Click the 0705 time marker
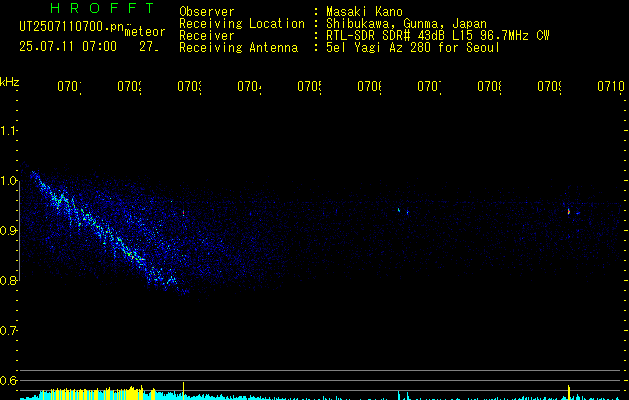Screen dimensions: 629x400 (309, 86)
